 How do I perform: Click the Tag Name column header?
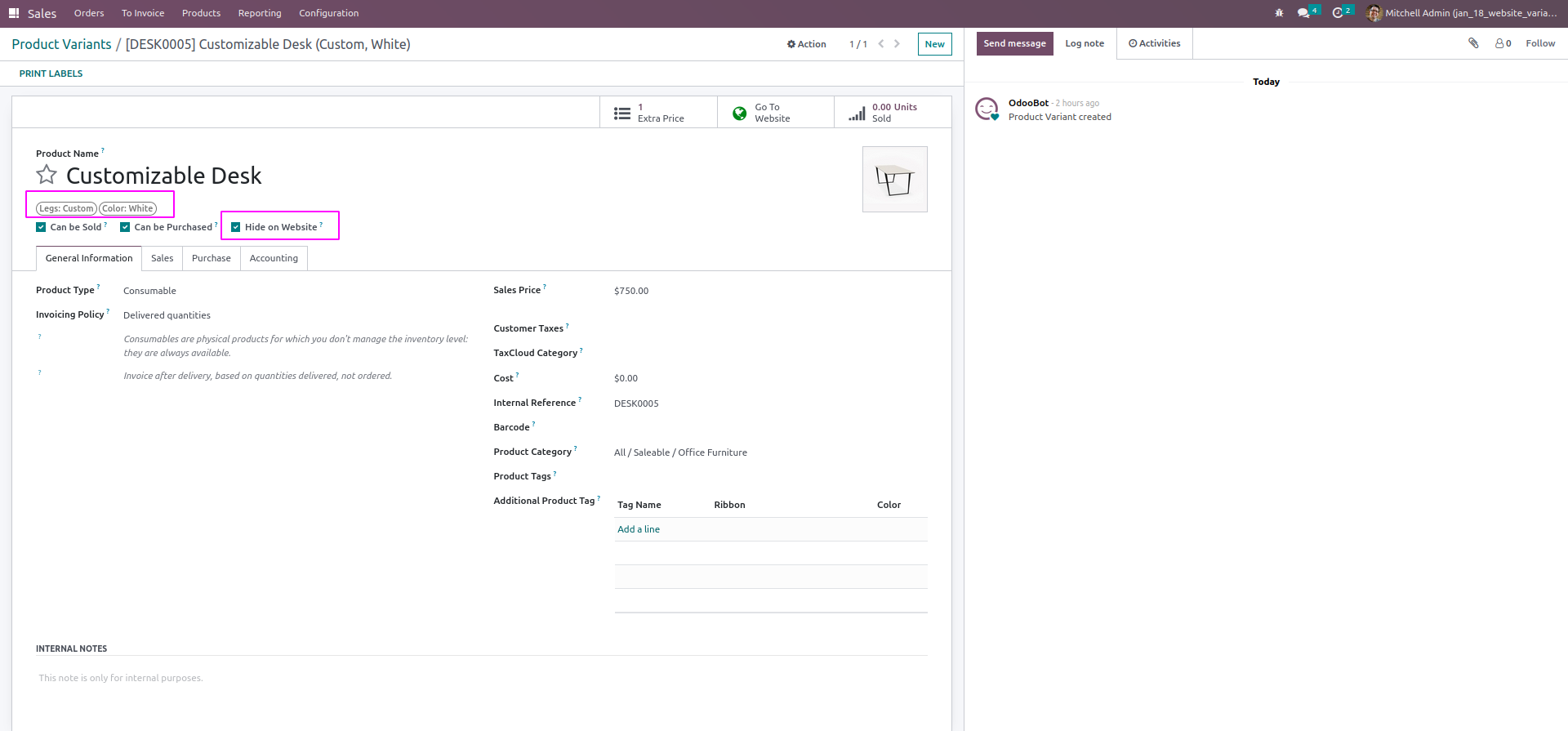coord(639,505)
